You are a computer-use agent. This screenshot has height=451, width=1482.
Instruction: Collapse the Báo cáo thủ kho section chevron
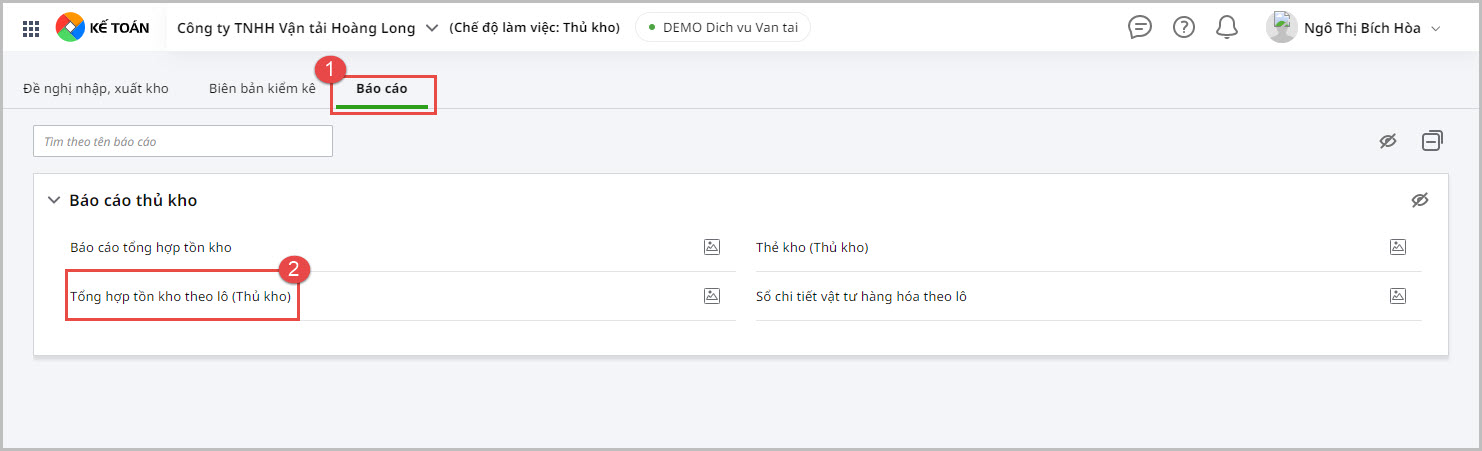point(54,200)
